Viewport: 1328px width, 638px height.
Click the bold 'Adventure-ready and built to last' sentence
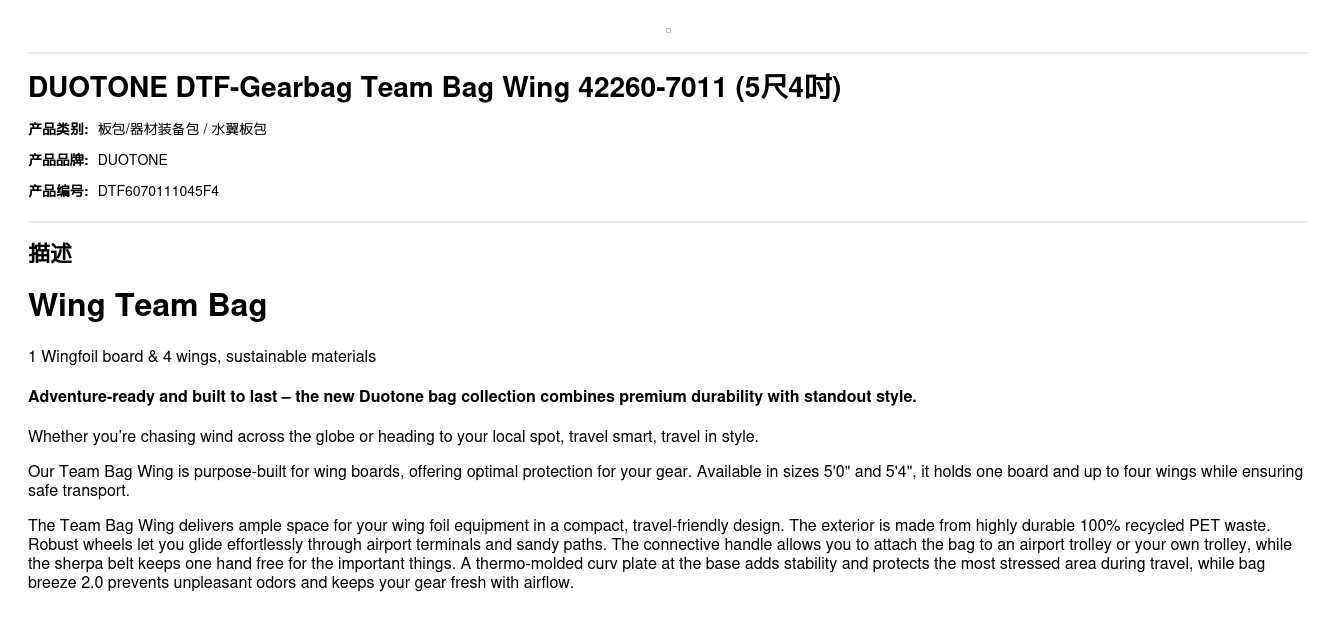pyautogui.click(x=472, y=397)
